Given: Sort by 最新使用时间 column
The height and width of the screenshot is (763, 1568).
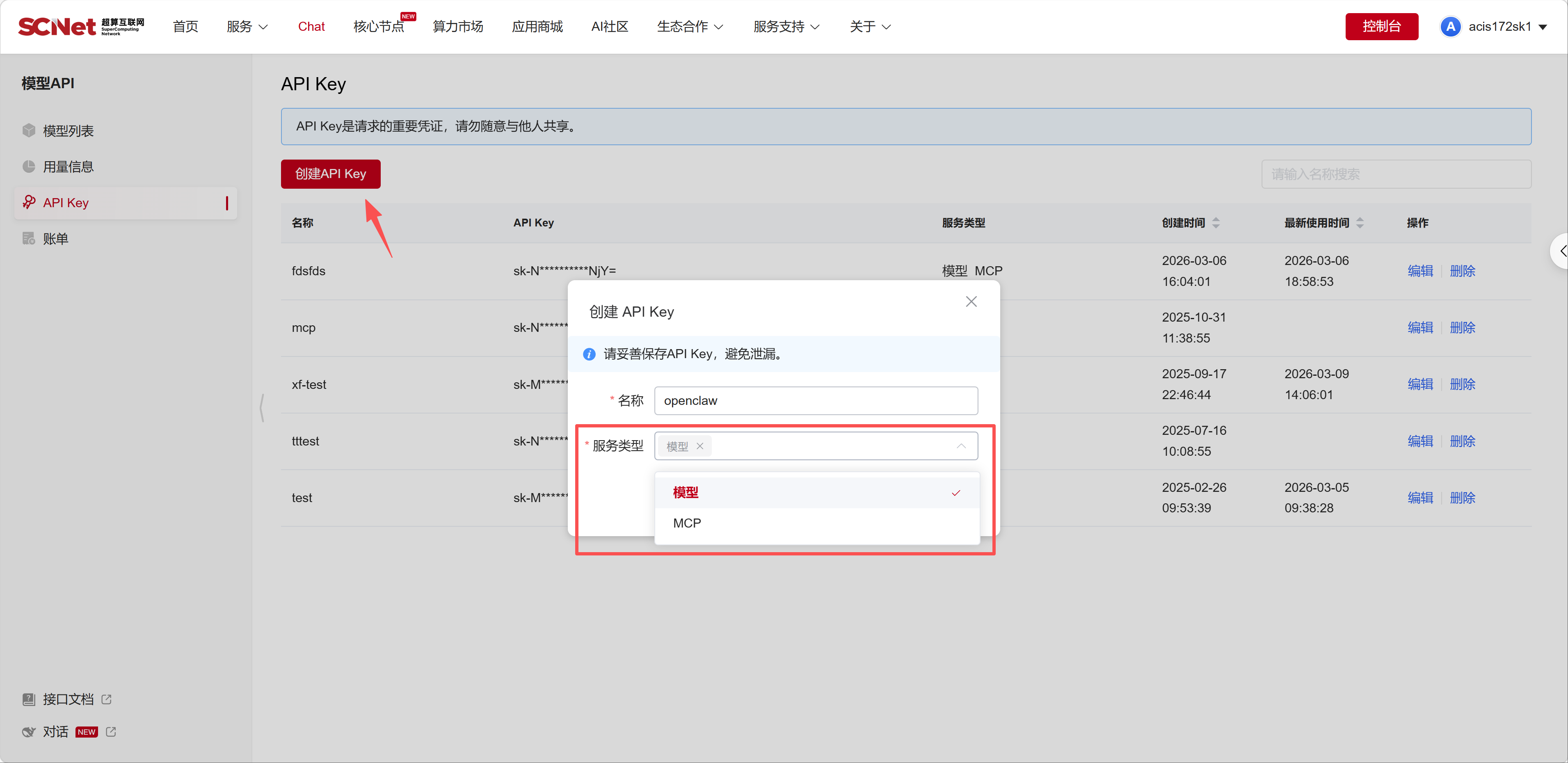Looking at the screenshot, I should pyautogui.click(x=1359, y=223).
